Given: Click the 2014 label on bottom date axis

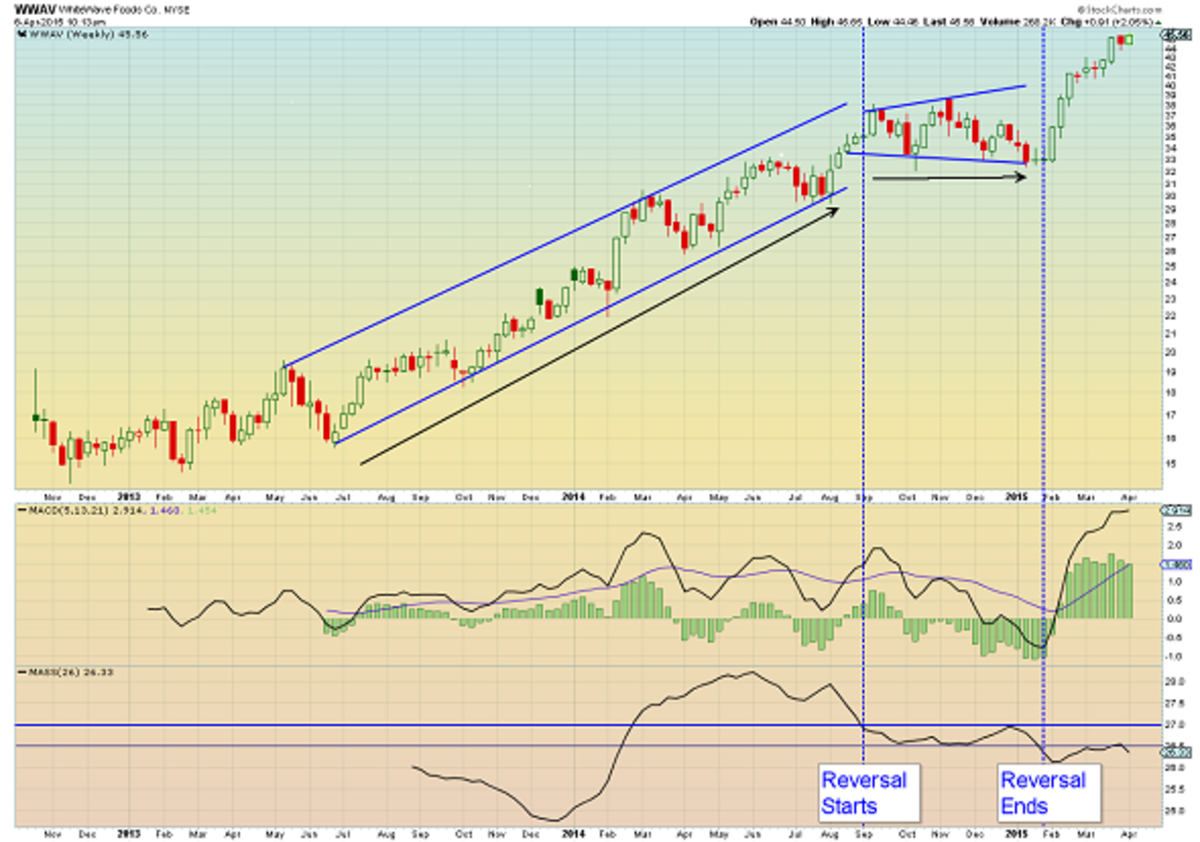Looking at the screenshot, I should (572, 832).
